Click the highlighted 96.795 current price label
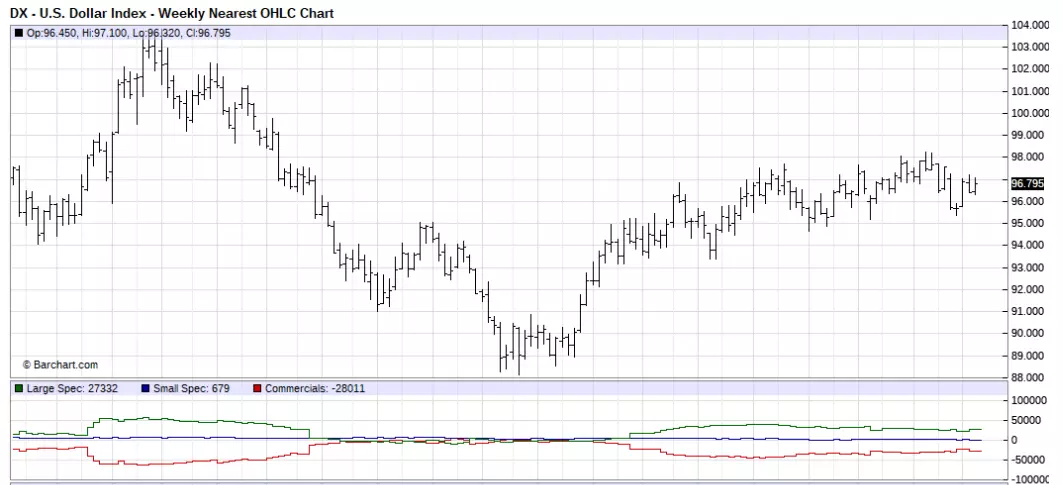The width and height of the screenshot is (1063, 485). coord(1027,183)
